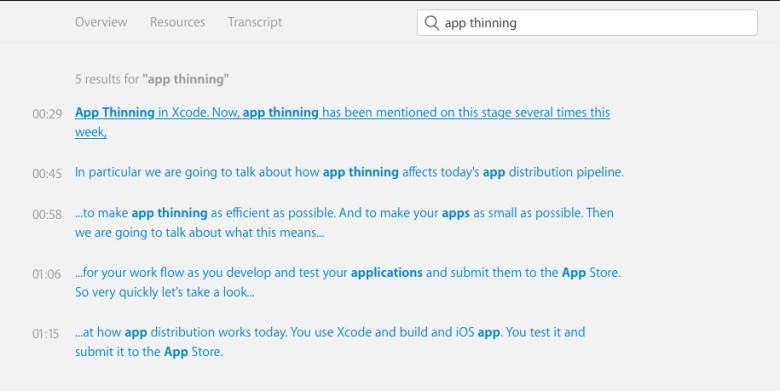Click the 00:45 timestamp

(47, 174)
